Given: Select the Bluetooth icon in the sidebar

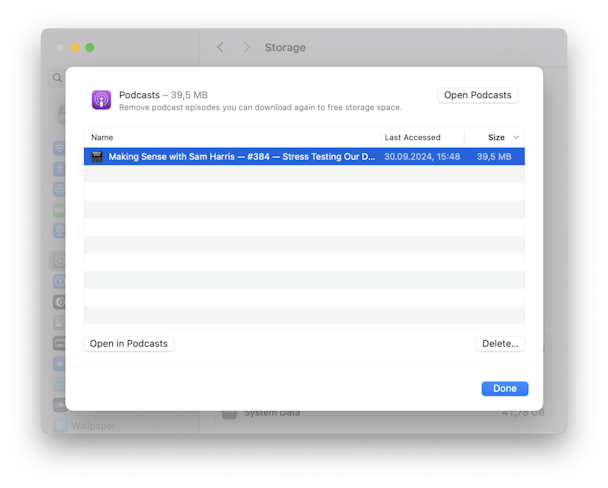Looking at the screenshot, I should click(59, 169).
